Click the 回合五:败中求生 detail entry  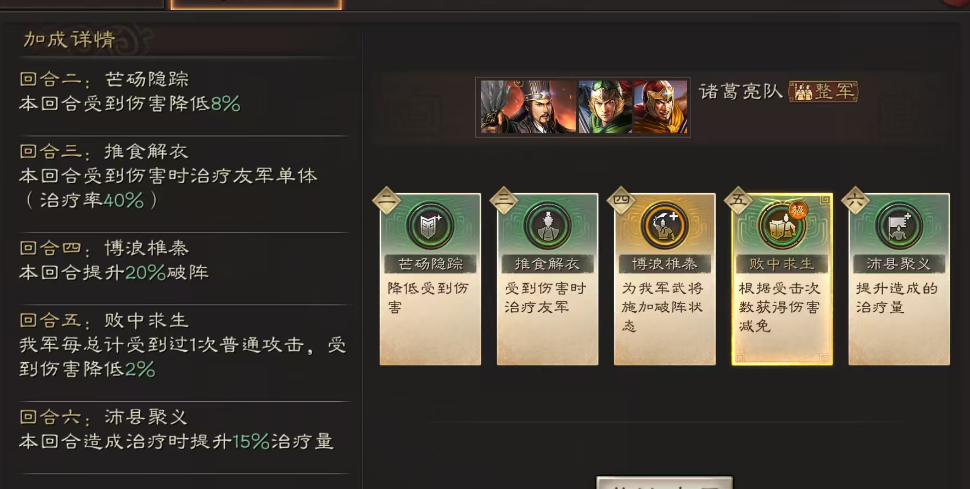click(182, 345)
